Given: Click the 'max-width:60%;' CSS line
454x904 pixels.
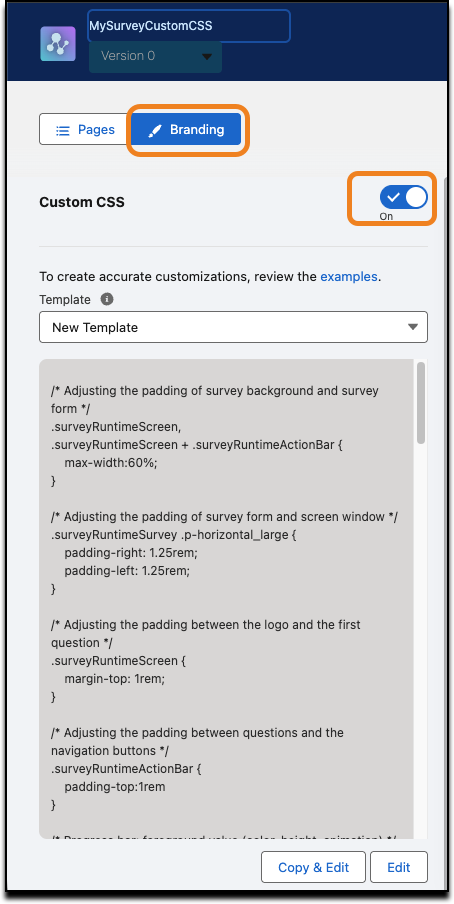Looking at the screenshot, I should 111,462.
